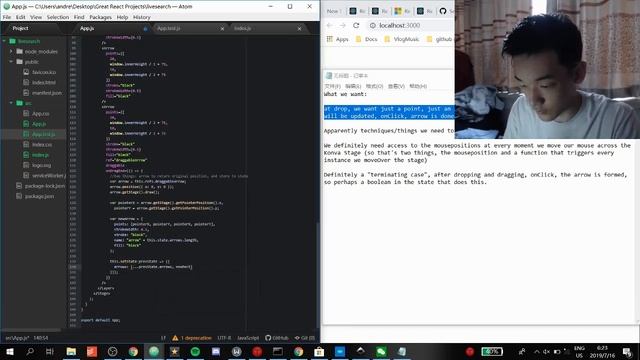This screenshot has width=640, height=360.
Task: Expand the node_modules folder
Action: [11, 51]
